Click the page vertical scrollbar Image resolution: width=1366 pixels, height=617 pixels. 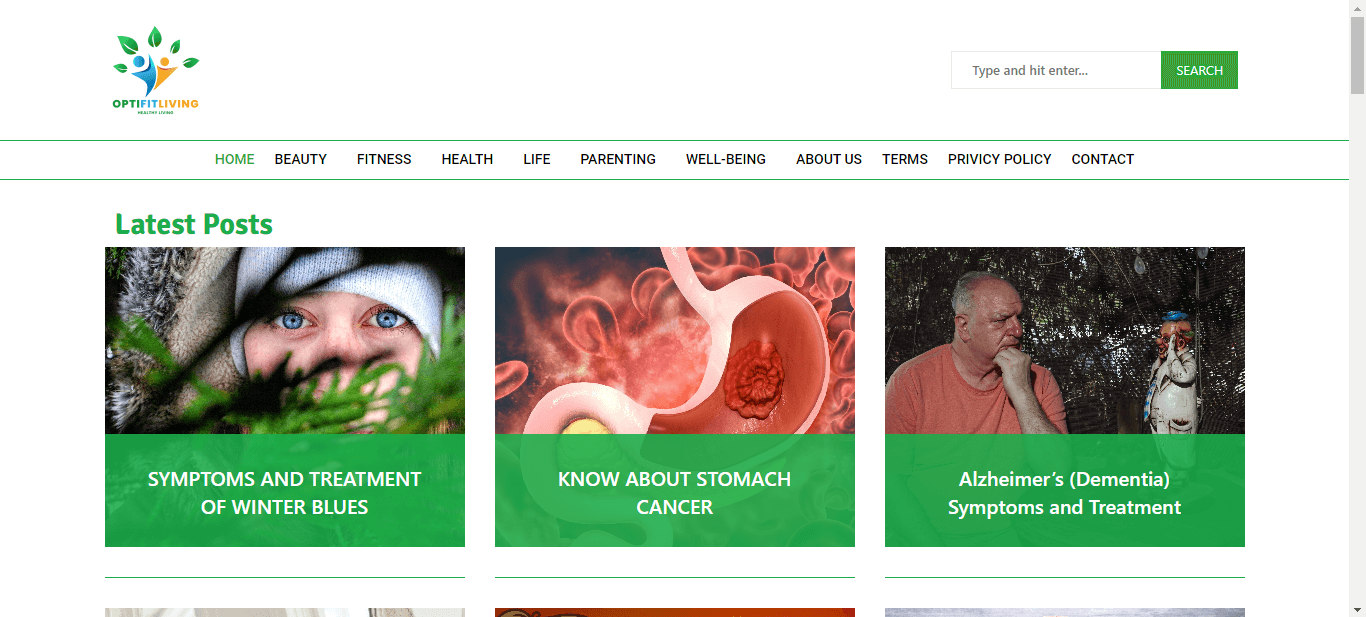(x=1357, y=308)
